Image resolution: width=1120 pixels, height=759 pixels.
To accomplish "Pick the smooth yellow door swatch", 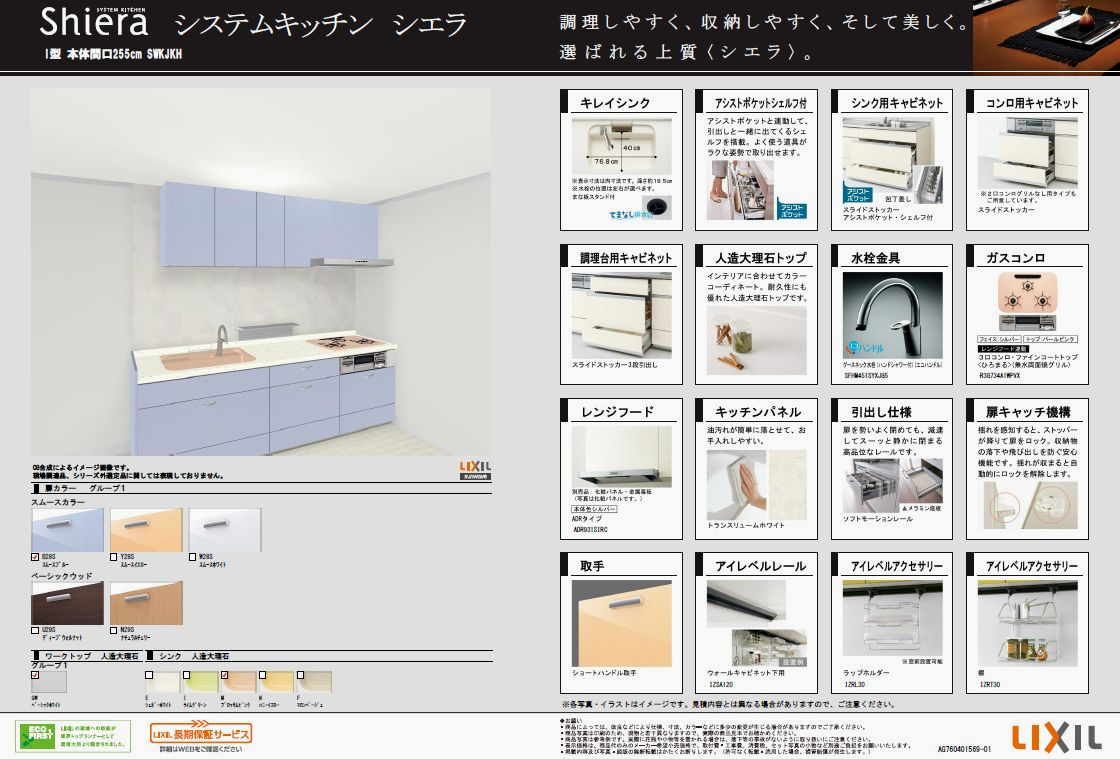I will tap(146, 530).
